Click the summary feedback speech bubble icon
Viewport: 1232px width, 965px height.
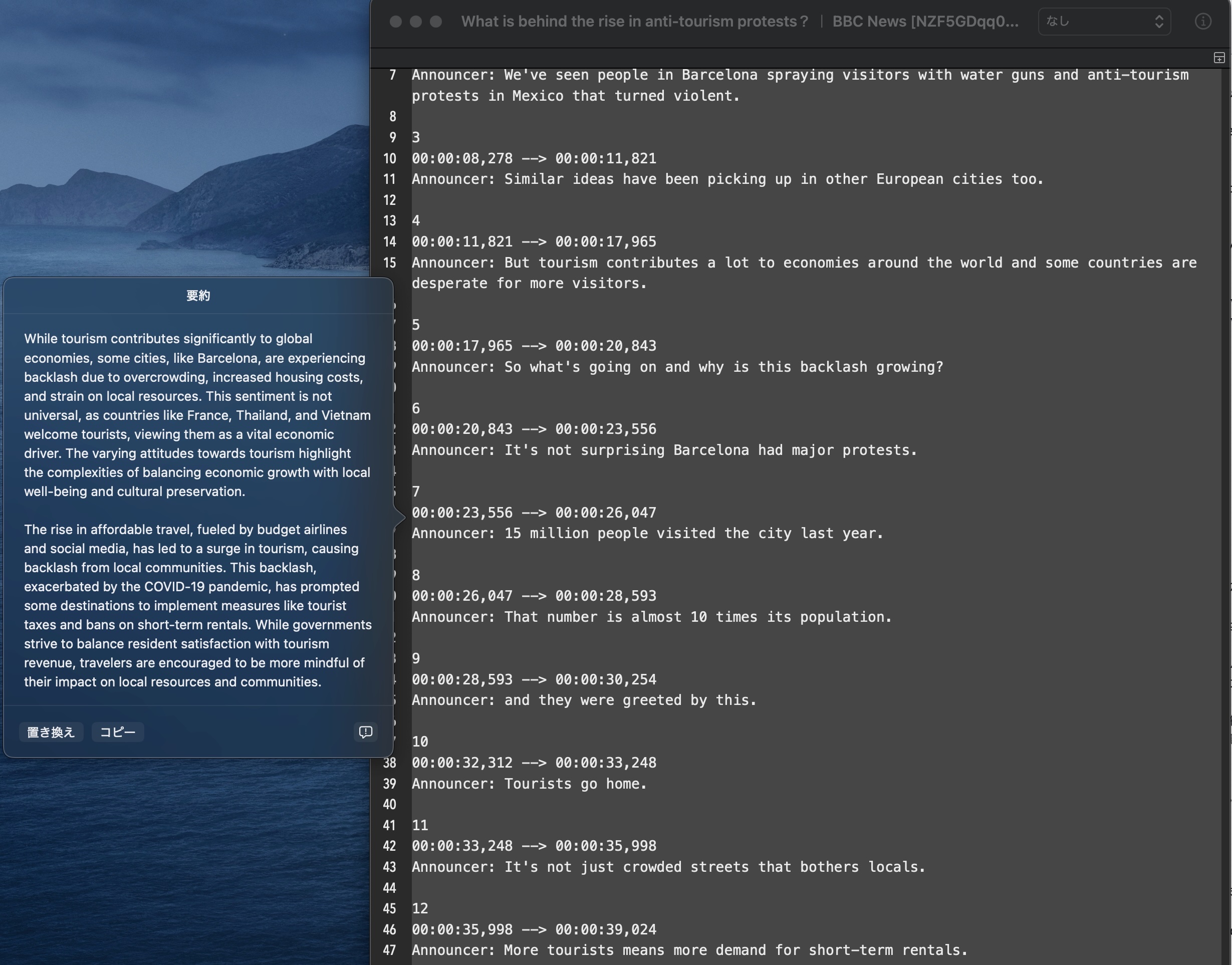tap(365, 732)
